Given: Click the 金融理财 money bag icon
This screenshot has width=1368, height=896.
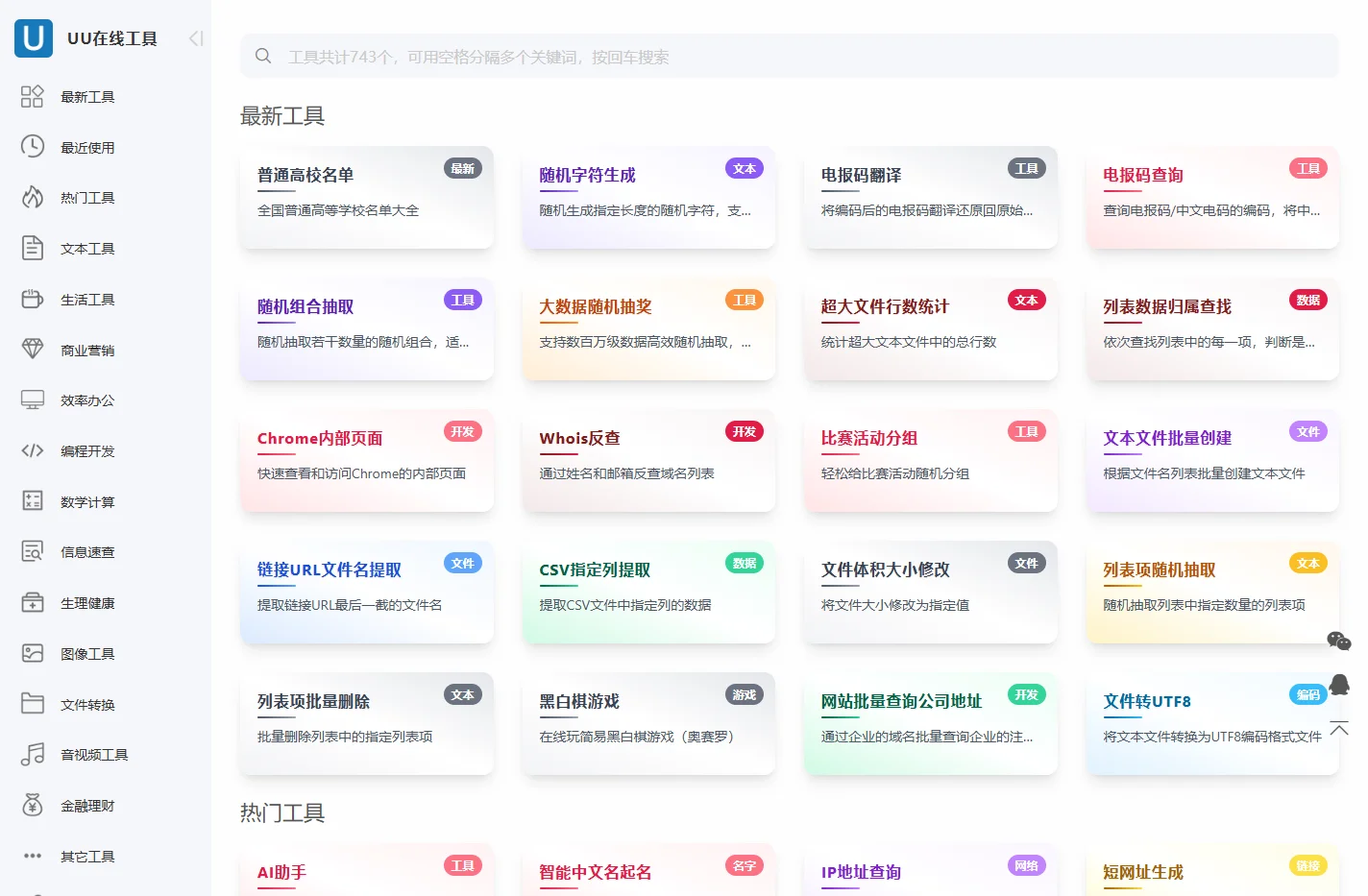Looking at the screenshot, I should pos(33,805).
